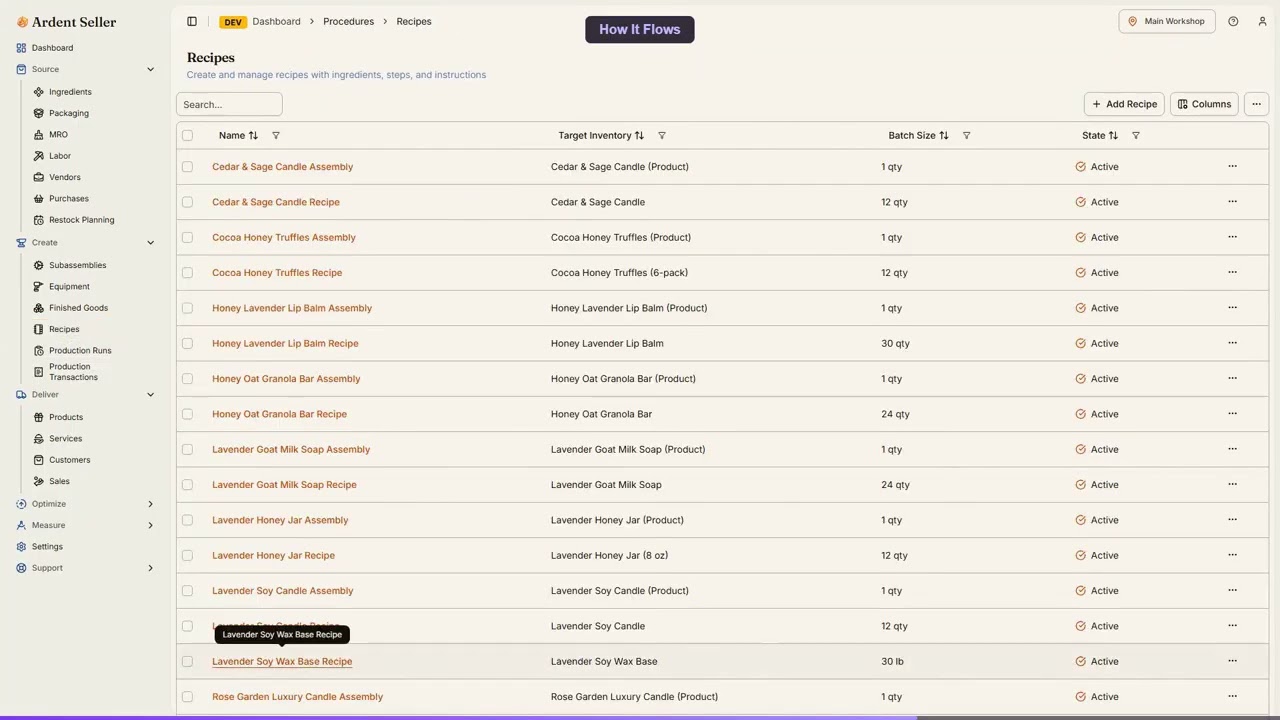Collapse the Deliver sidebar section
Image resolution: width=1280 pixels, height=720 pixels.
pyautogui.click(x=150, y=394)
